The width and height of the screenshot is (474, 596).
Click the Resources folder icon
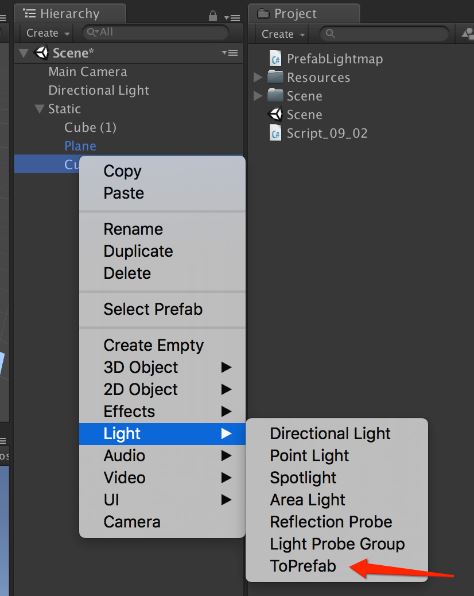[275, 77]
